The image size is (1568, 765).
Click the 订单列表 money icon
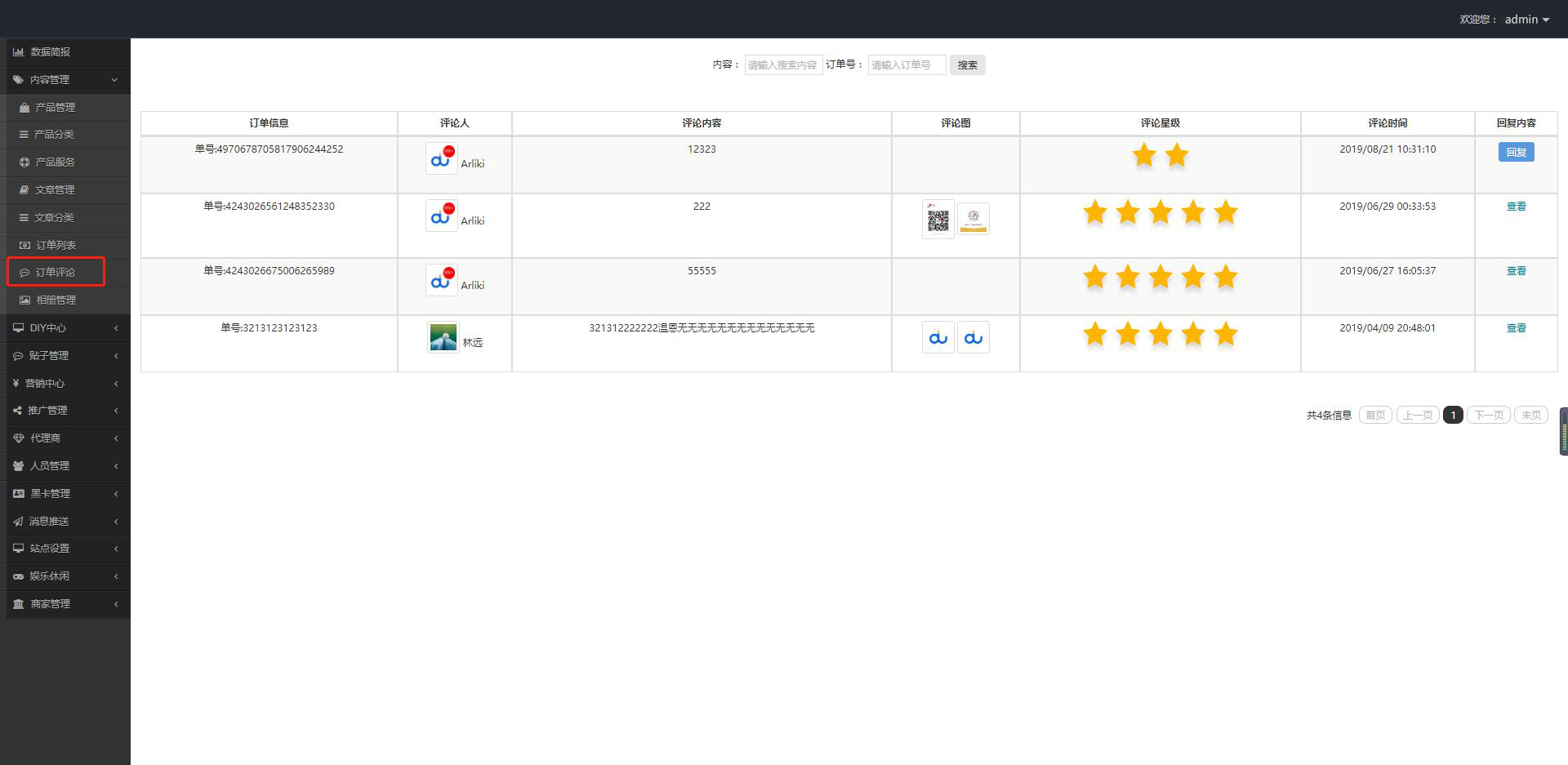[x=24, y=245]
